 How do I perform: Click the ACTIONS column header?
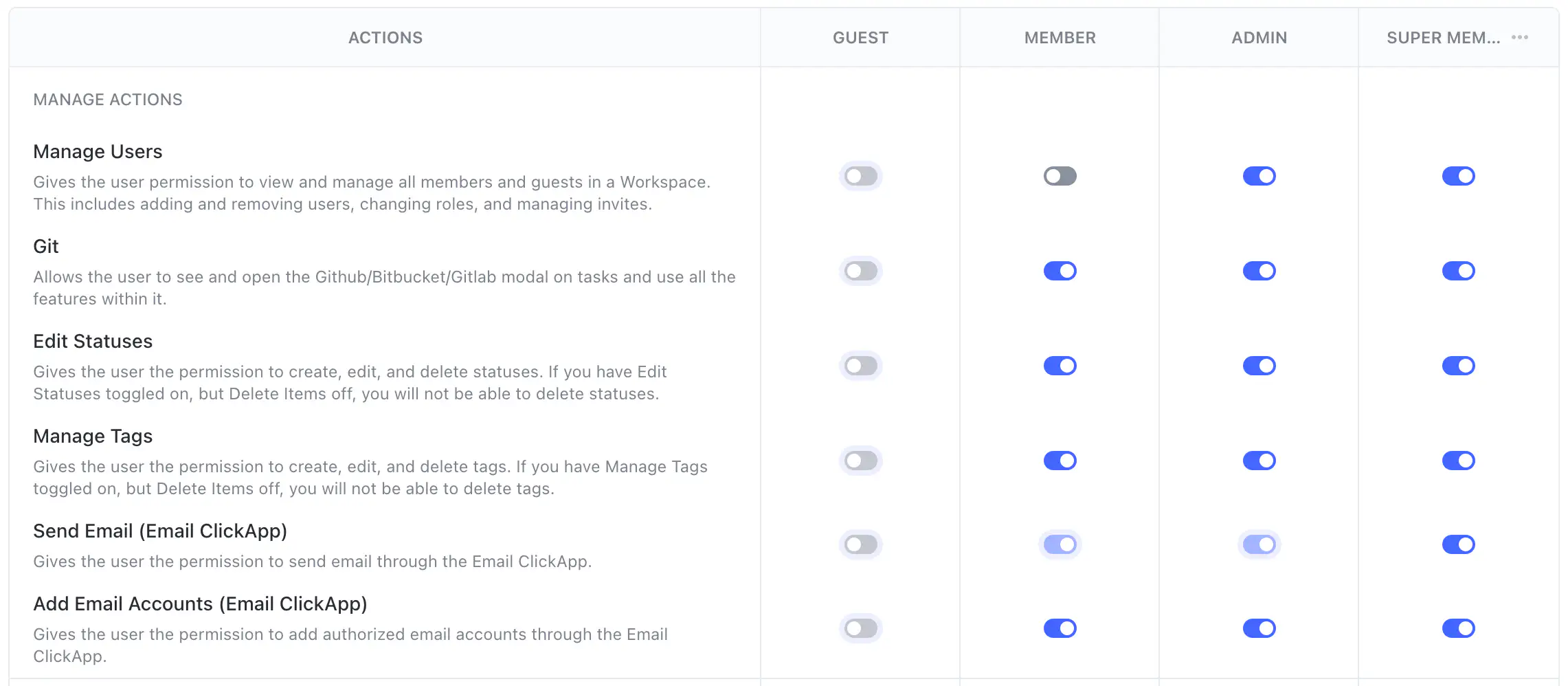(385, 38)
